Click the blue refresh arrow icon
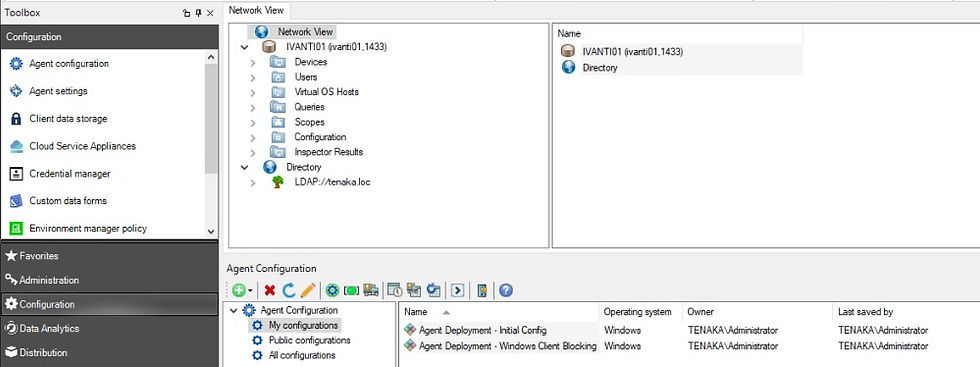This screenshot has height=367, width=980. [x=288, y=290]
